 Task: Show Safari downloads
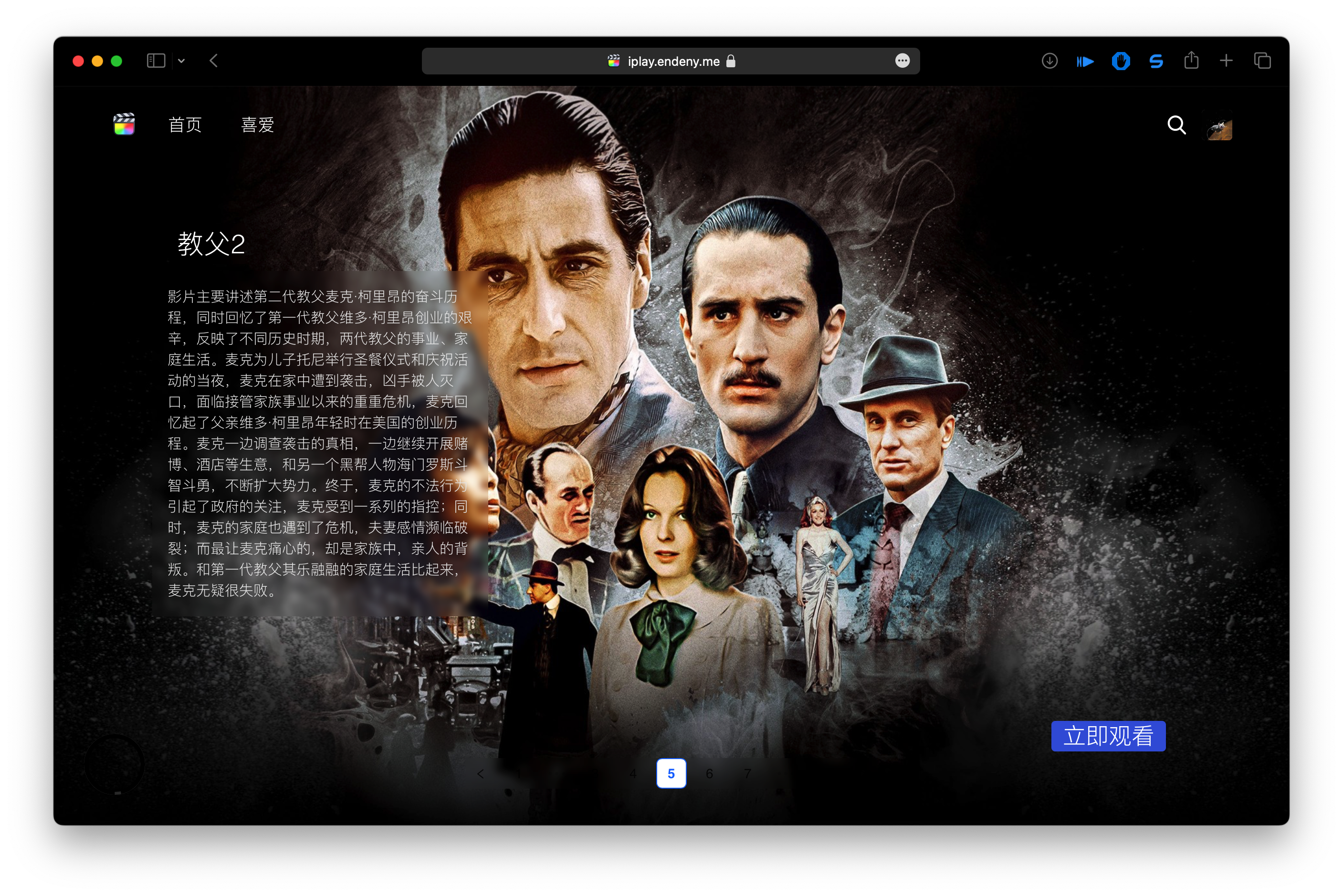click(x=1049, y=61)
